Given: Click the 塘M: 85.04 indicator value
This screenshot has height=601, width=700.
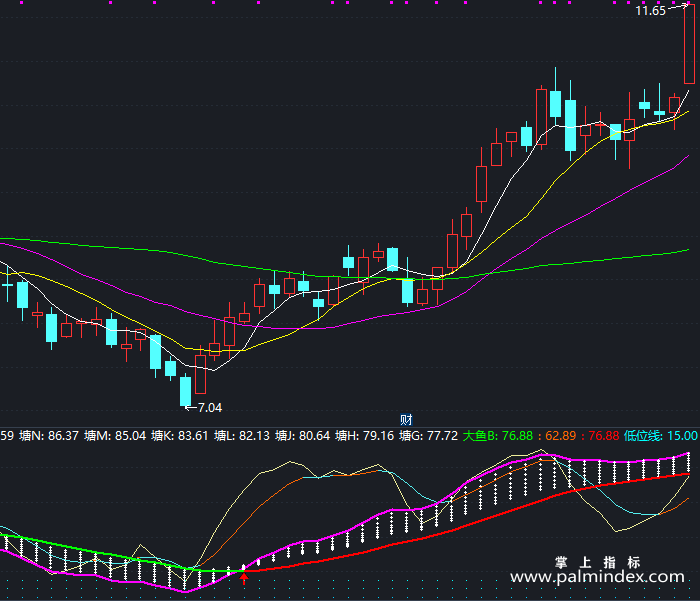Looking at the screenshot, I should 115,436.
